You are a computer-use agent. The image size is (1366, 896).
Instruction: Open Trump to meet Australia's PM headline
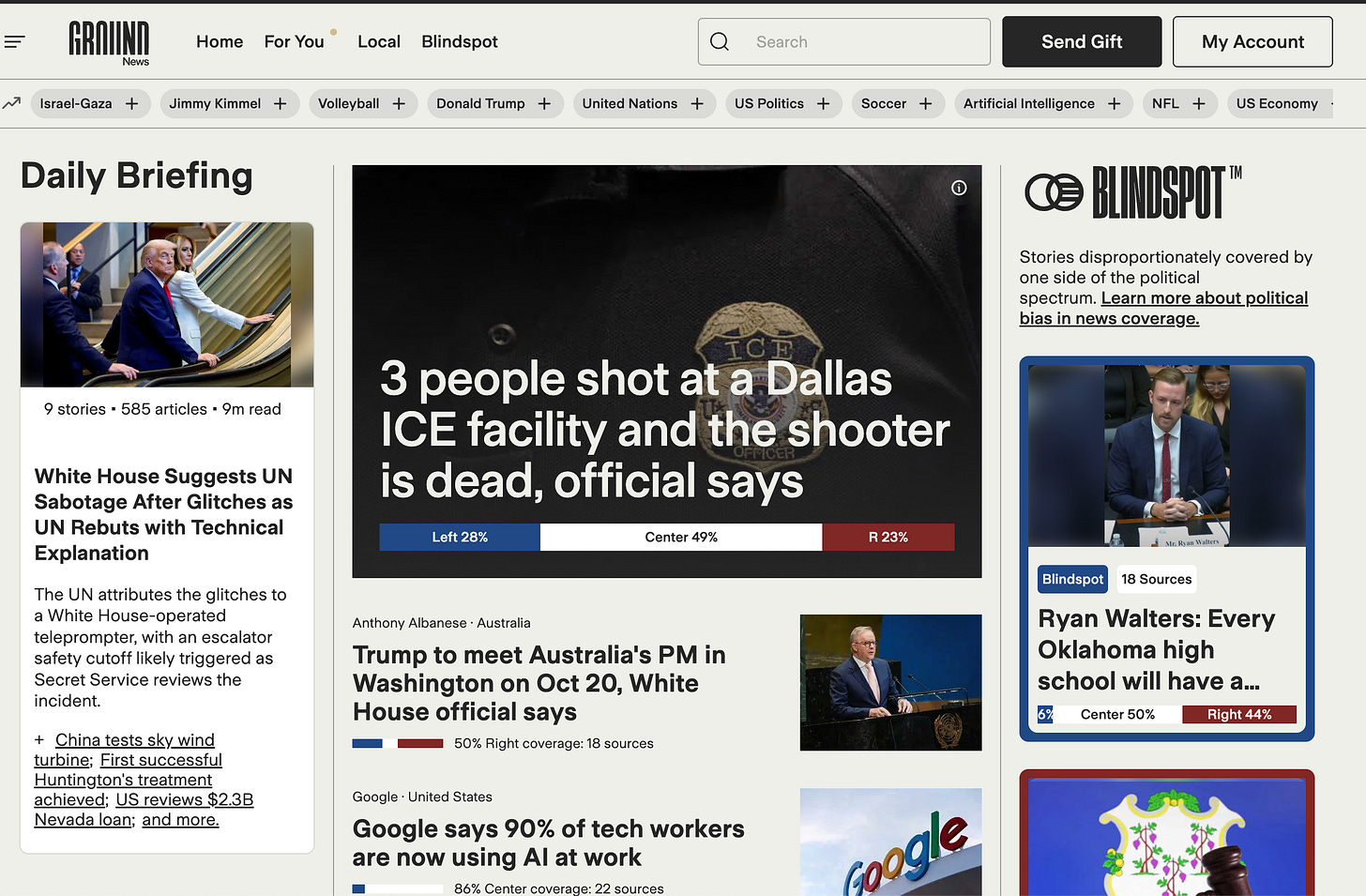click(539, 683)
